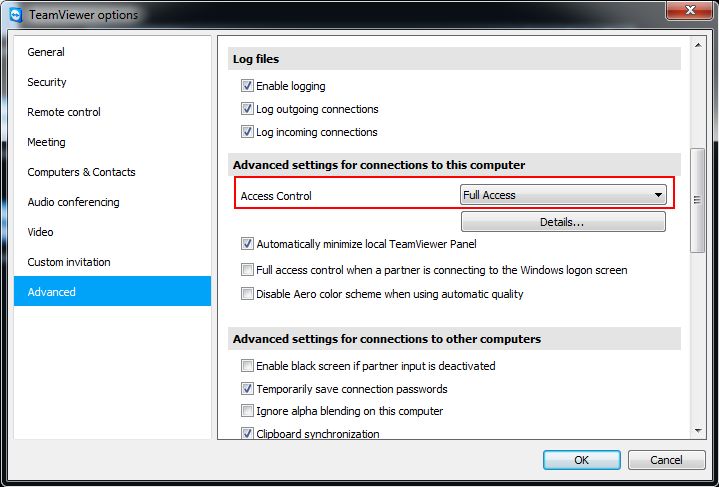Click the vertical scrollbar thumb
Screen dimensions: 719x487
click(x=697, y=200)
